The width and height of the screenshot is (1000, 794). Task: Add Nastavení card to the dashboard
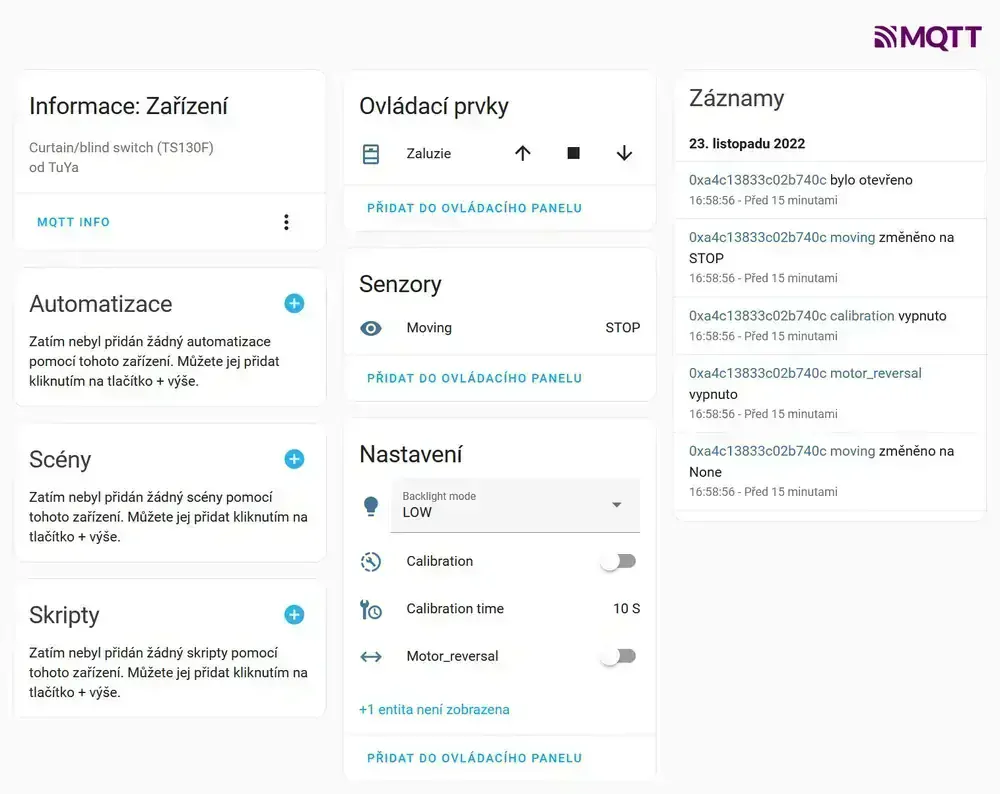pyautogui.click(x=474, y=758)
